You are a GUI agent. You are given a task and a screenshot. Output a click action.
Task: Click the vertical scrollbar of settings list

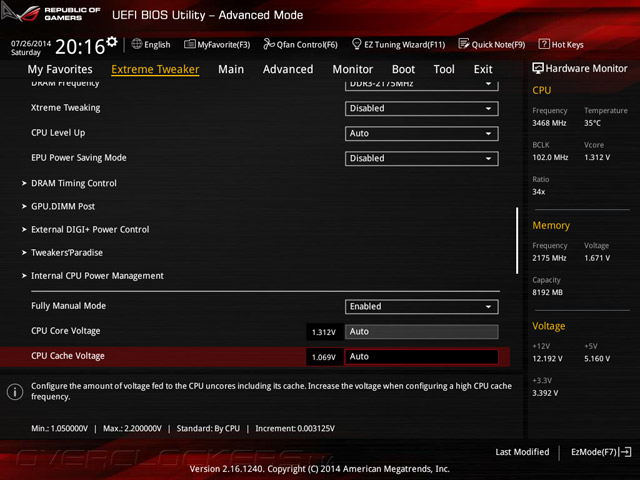[517, 241]
